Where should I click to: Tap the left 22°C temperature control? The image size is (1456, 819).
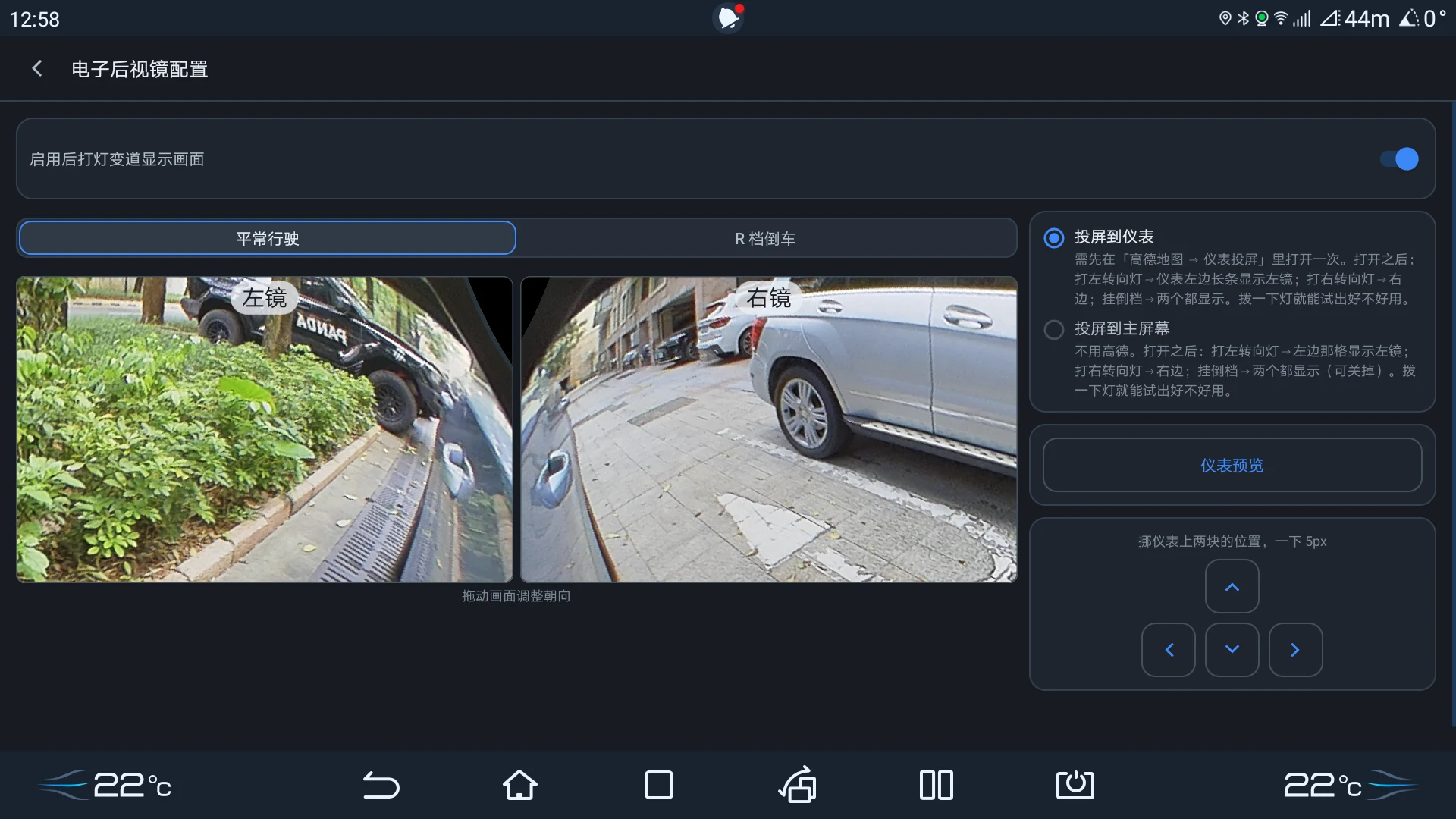(x=106, y=785)
